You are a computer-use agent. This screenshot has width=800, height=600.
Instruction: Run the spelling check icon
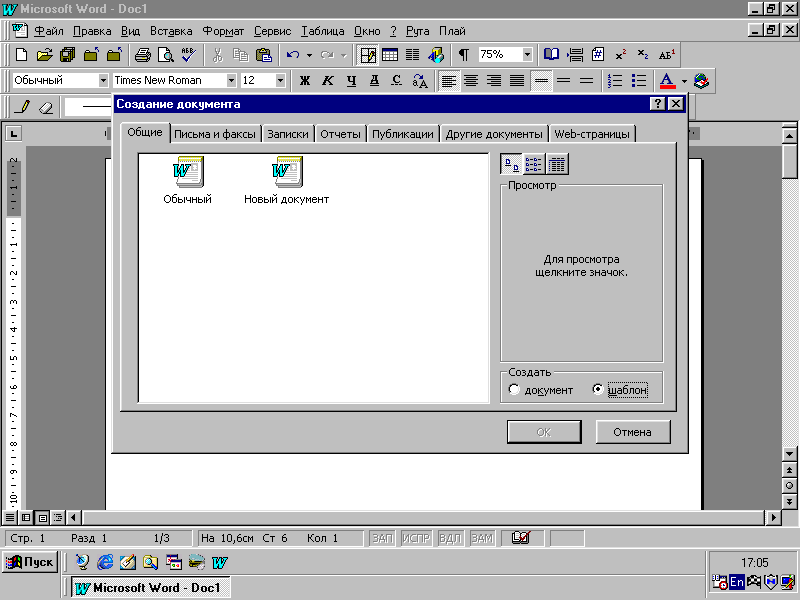188,55
